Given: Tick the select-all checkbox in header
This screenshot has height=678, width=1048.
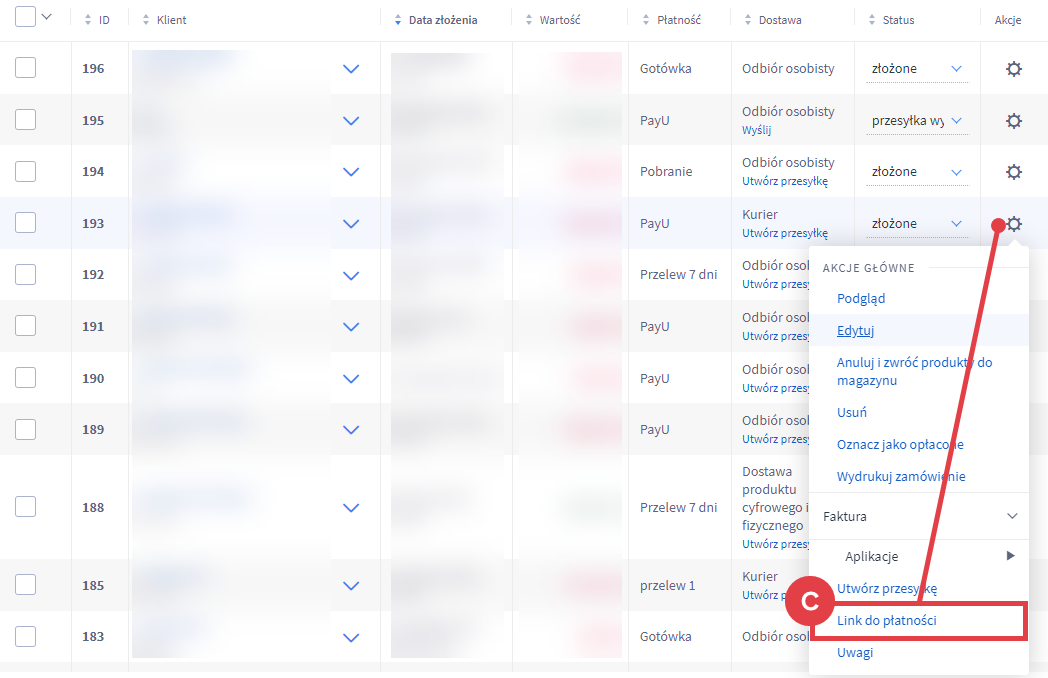Looking at the screenshot, I should [25, 16].
